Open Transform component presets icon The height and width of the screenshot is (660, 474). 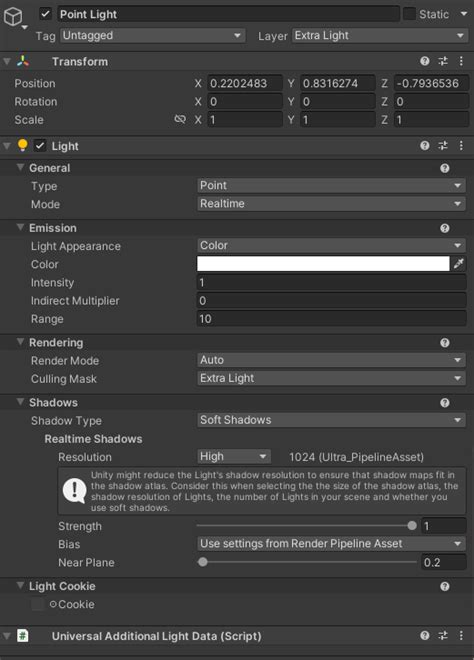(x=443, y=61)
